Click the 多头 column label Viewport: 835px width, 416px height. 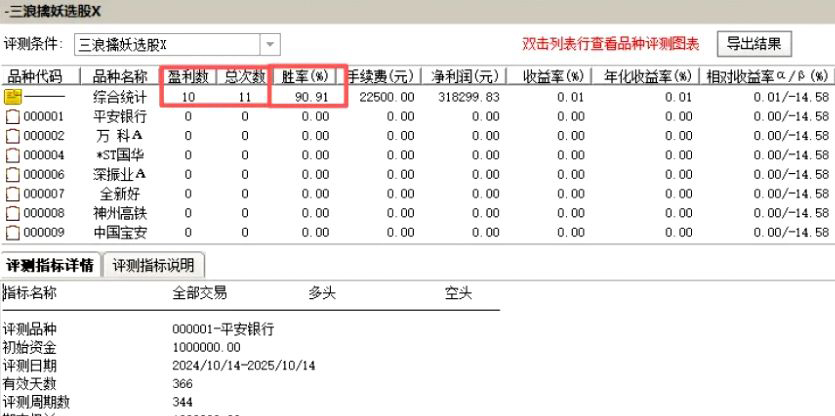322,293
